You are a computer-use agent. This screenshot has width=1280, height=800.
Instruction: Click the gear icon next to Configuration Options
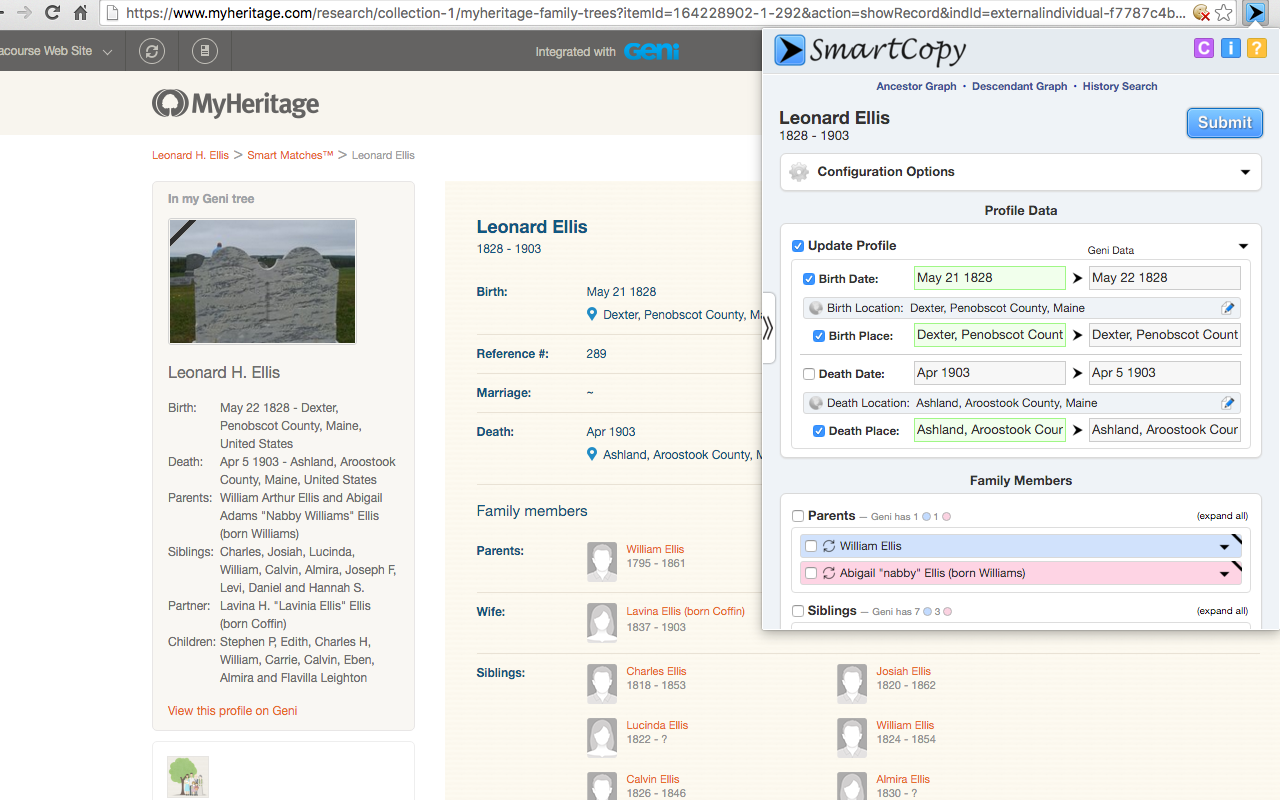coord(798,171)
